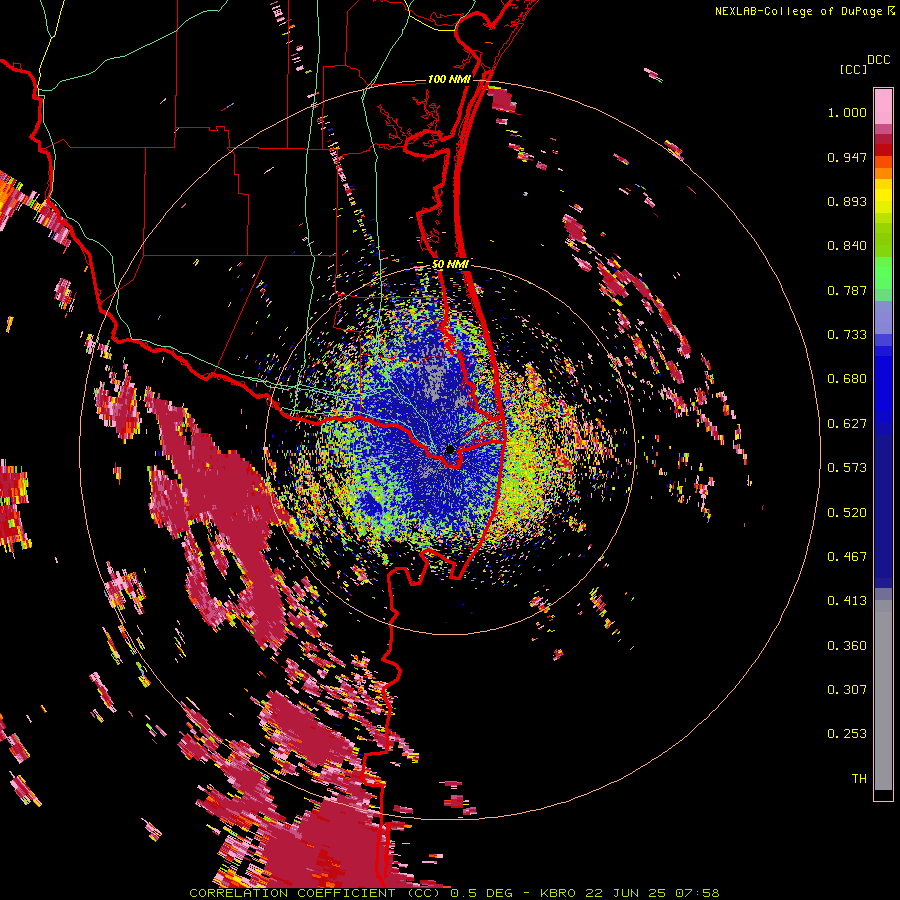
Task: Click the bright green segment of color bar
Action: (883, 272)
